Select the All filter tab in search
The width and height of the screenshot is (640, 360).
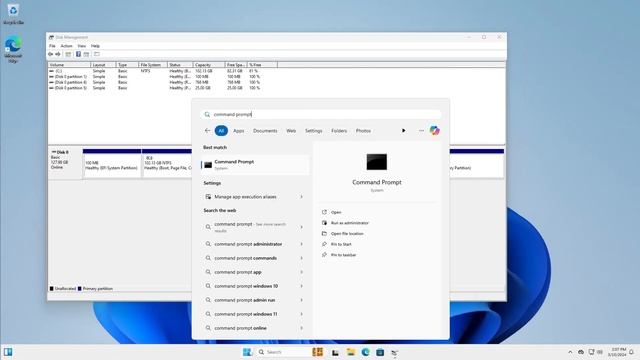[x=221, y=131]
